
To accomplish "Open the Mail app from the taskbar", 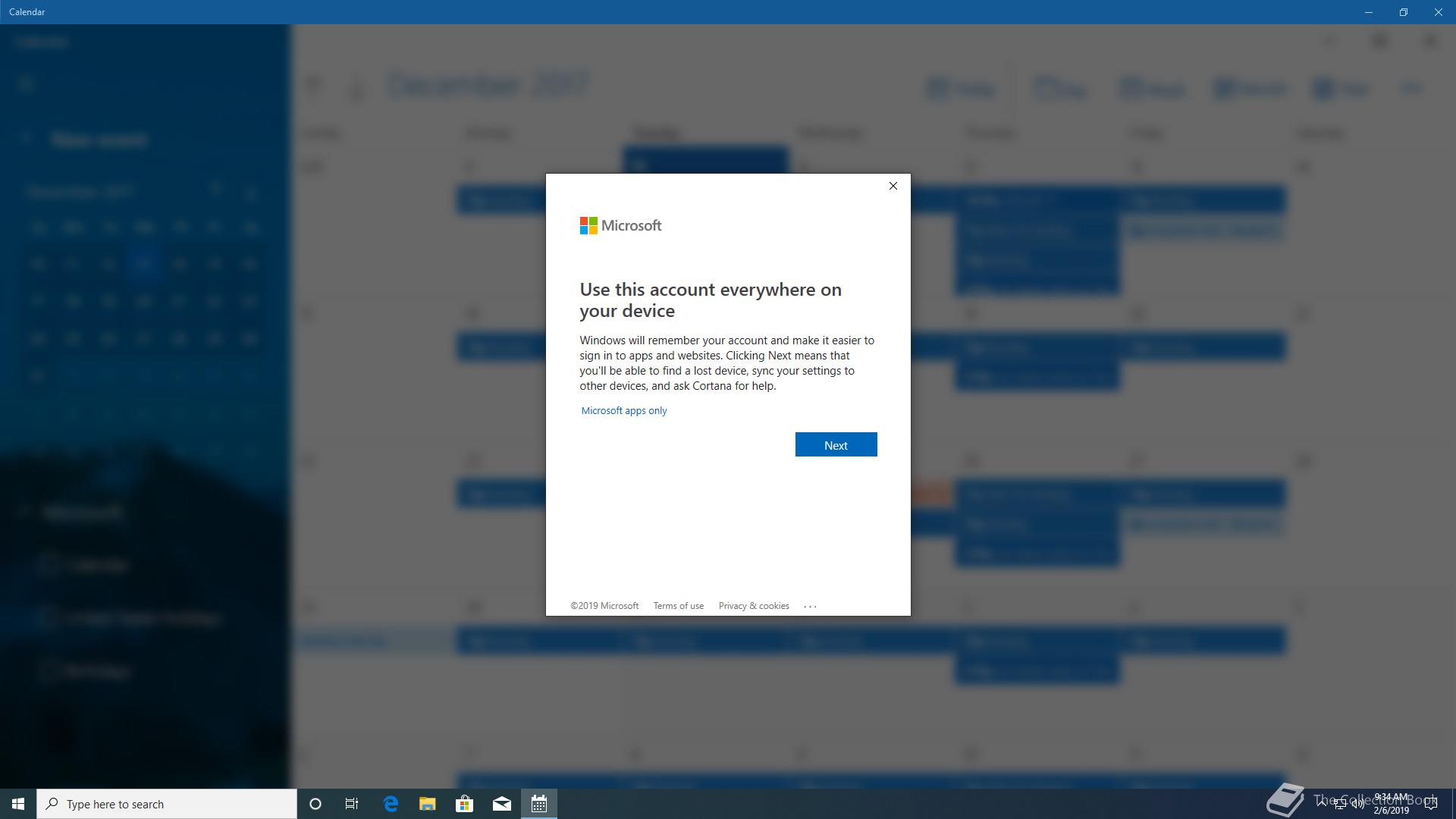I will (502, 804).
